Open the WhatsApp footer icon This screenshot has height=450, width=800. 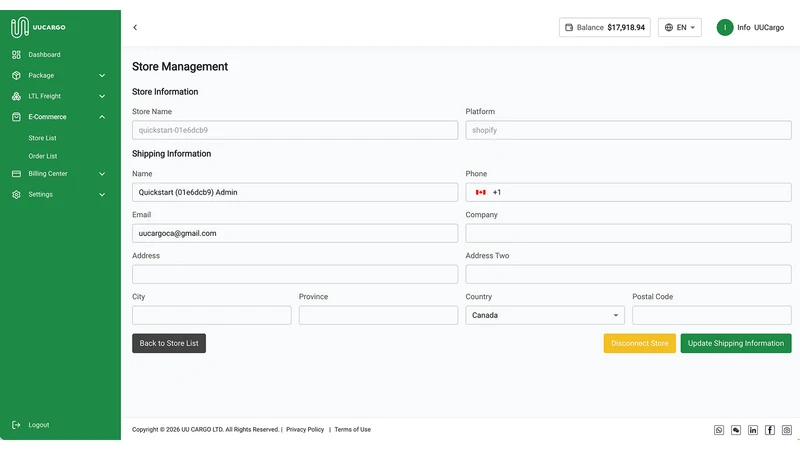(719, 430)
